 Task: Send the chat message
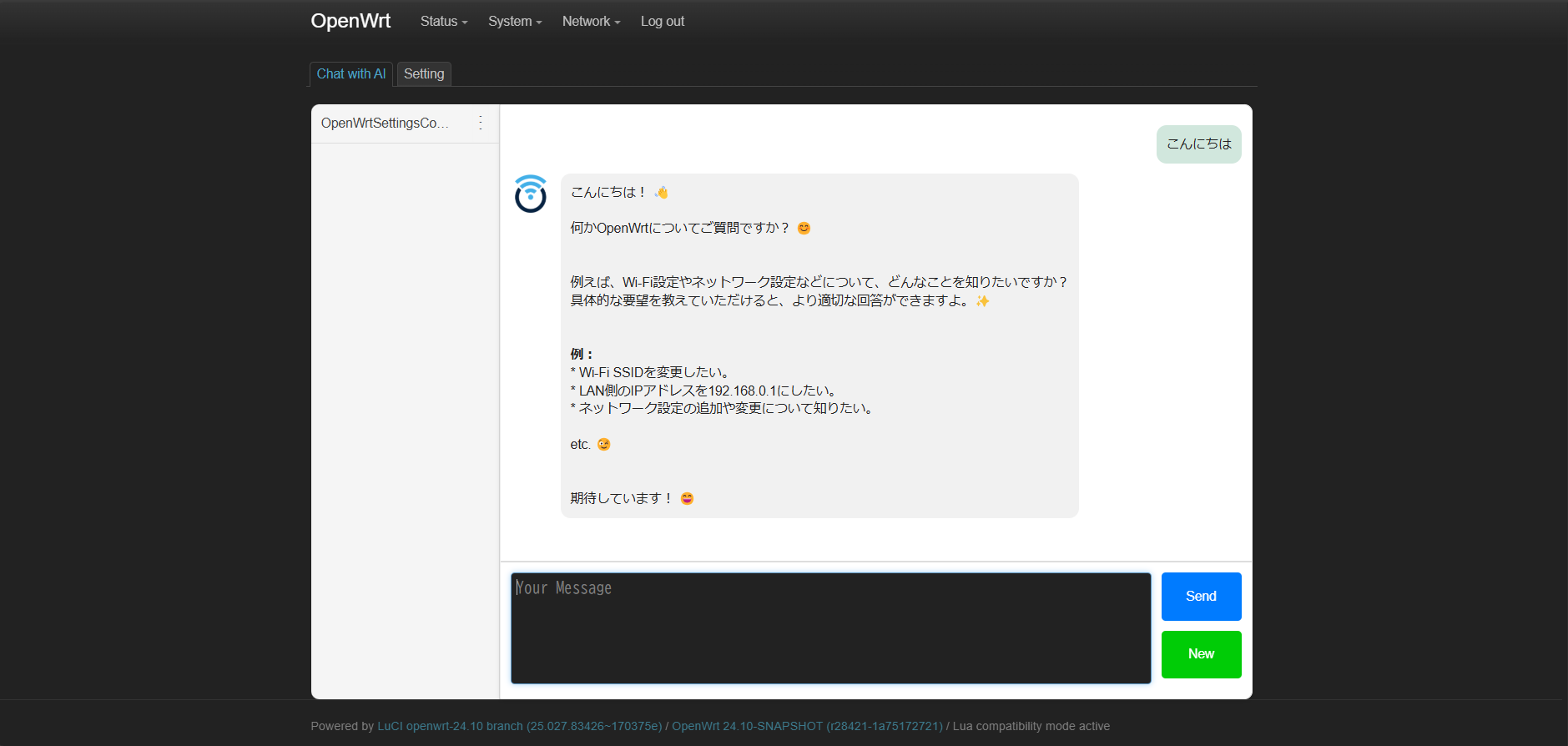tap(1201, 597)
